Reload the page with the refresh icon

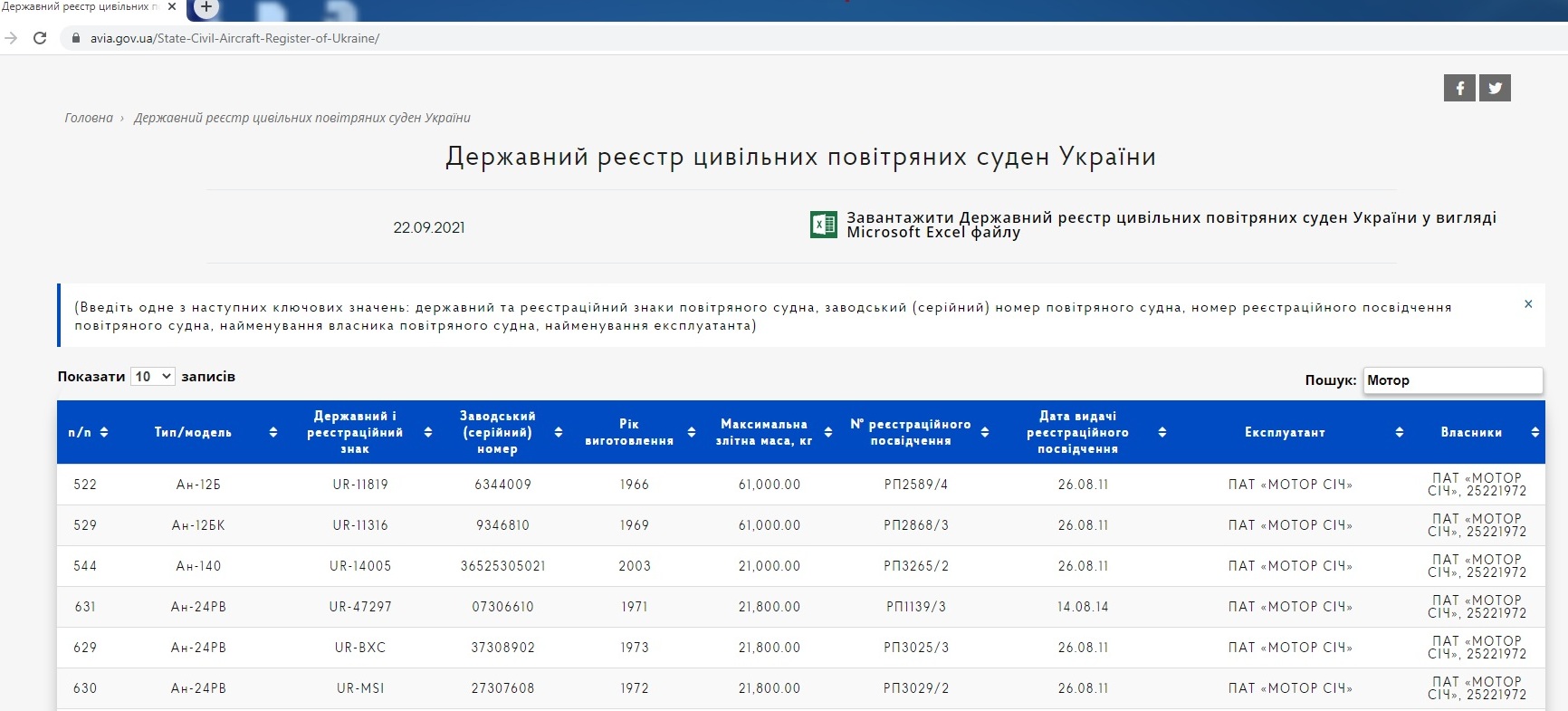click(x=40, y=38)
